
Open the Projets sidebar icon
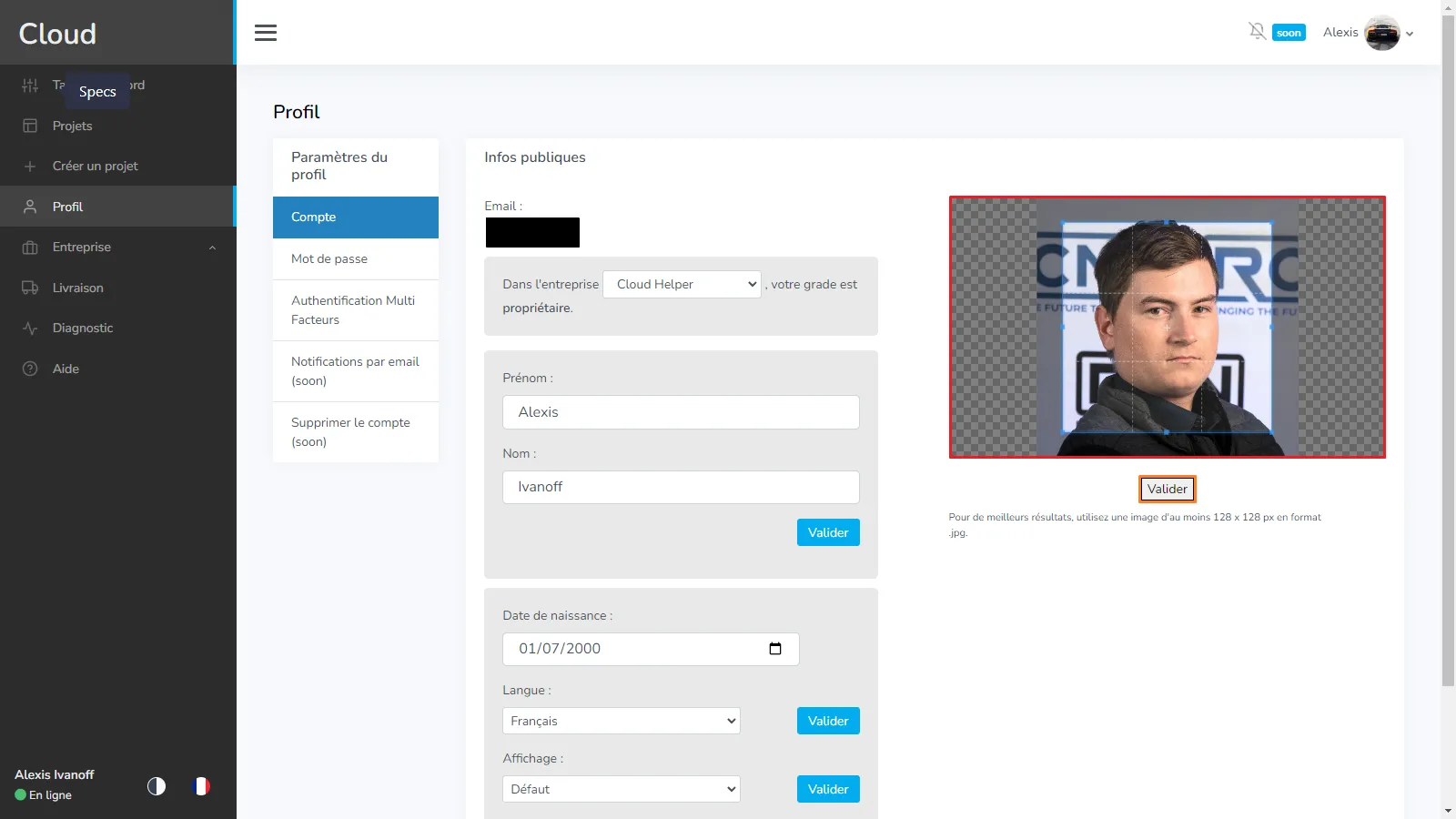30,126
